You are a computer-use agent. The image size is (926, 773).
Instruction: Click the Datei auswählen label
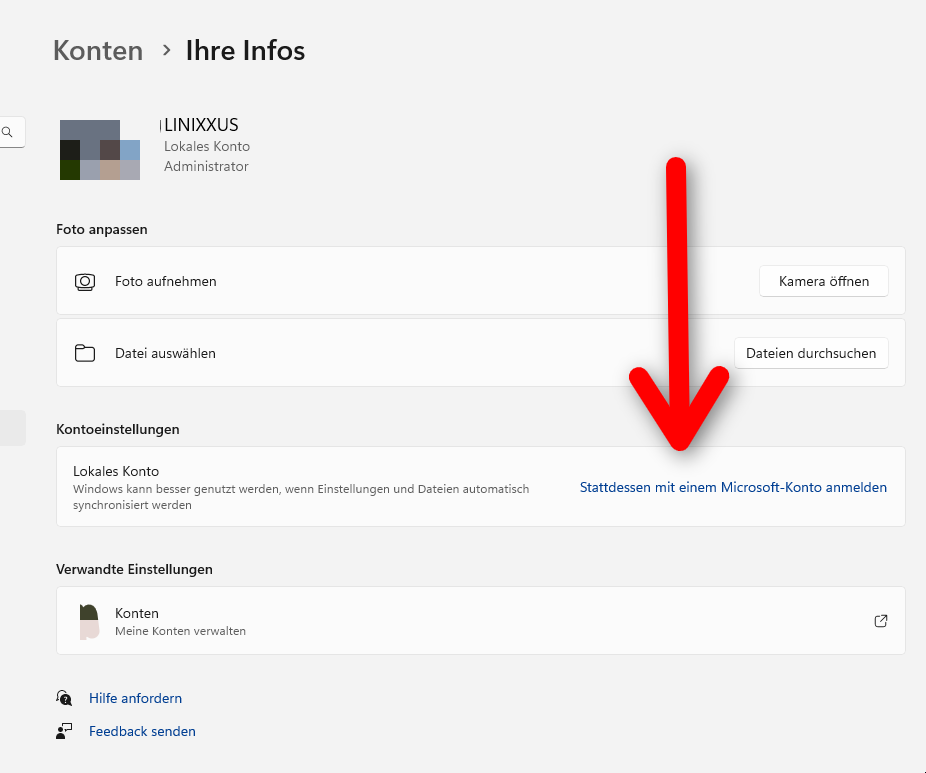(x=165, y=353)
